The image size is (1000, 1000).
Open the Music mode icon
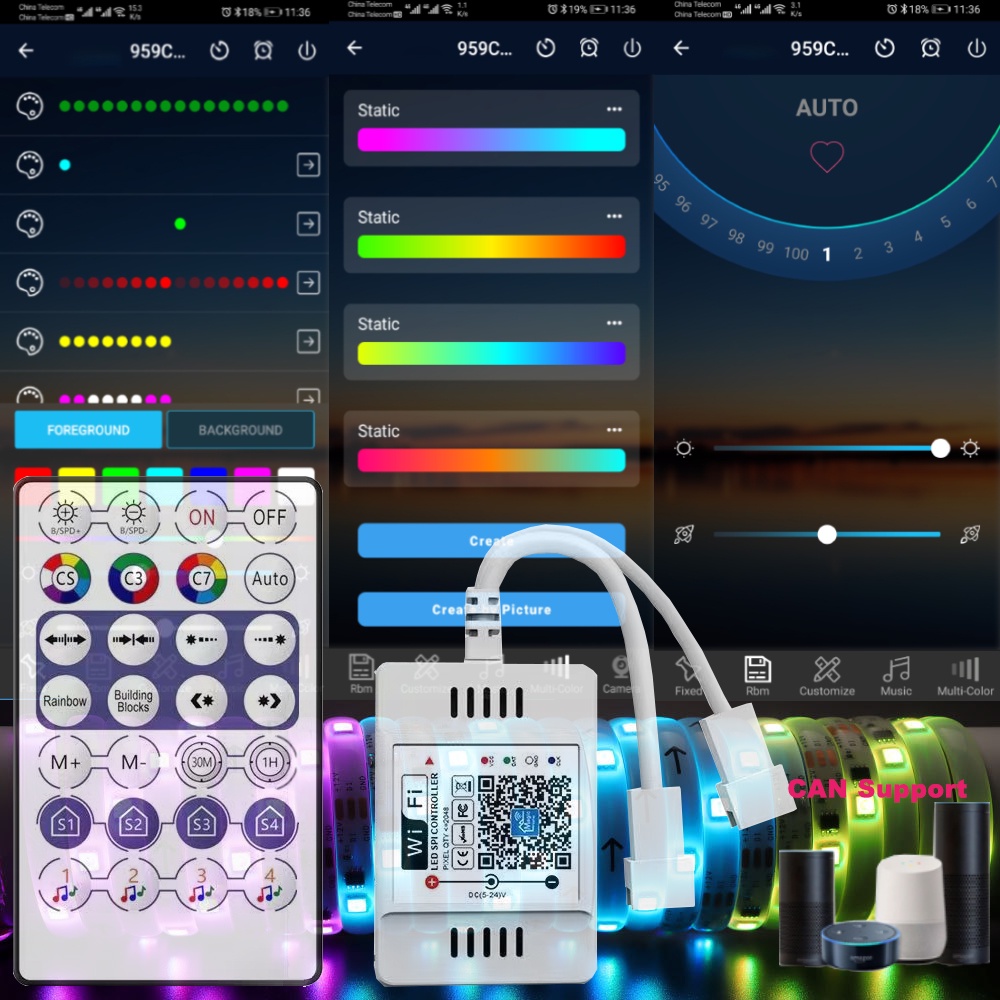coord(896,675)
